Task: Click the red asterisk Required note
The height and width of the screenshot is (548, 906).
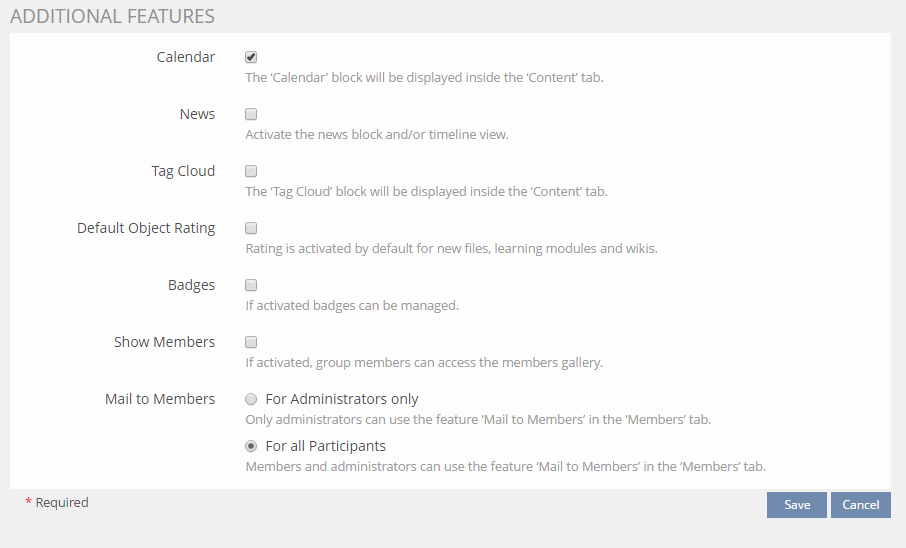Action: [57, 503]
